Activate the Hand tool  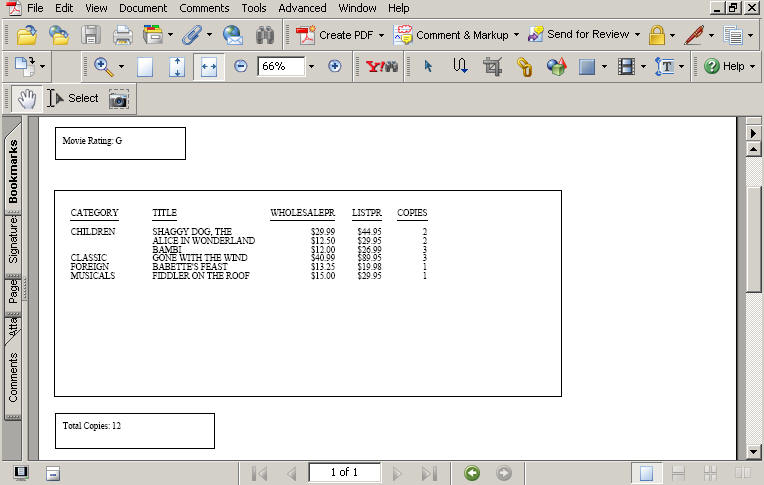[27, 98]
